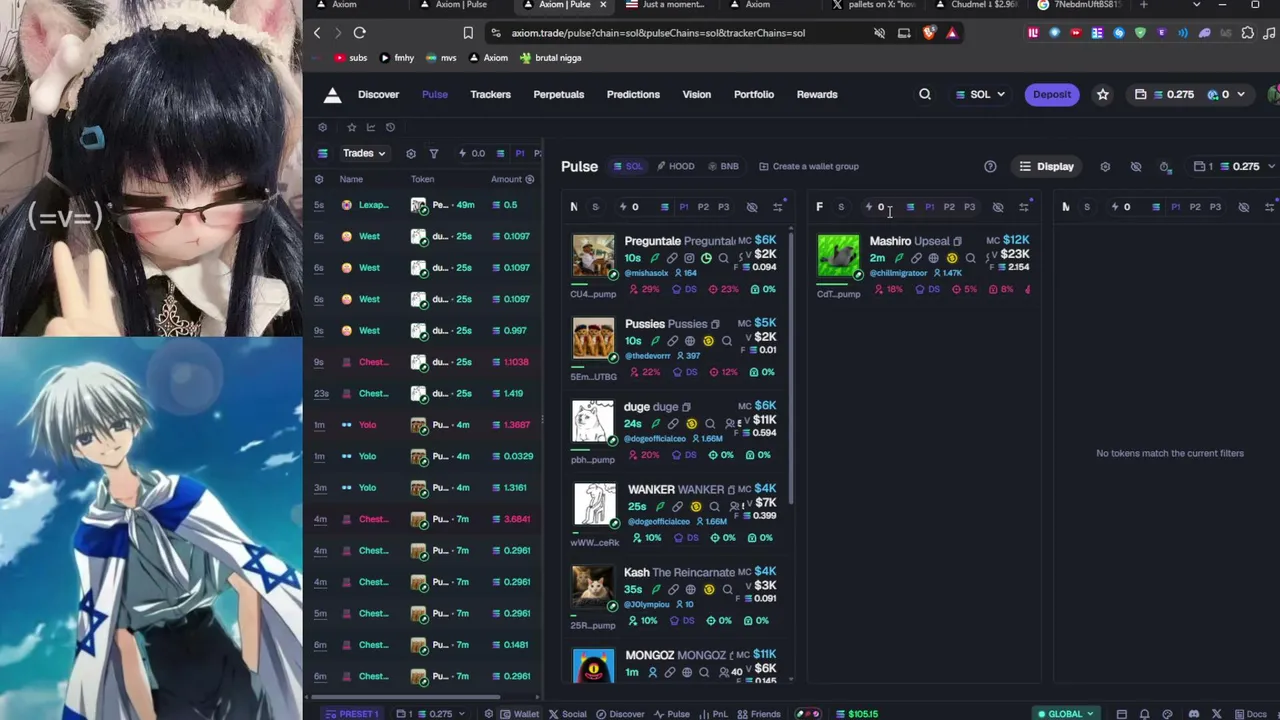
Task: Open the SOL chain selector dropdown
Action: coord(979,95)
